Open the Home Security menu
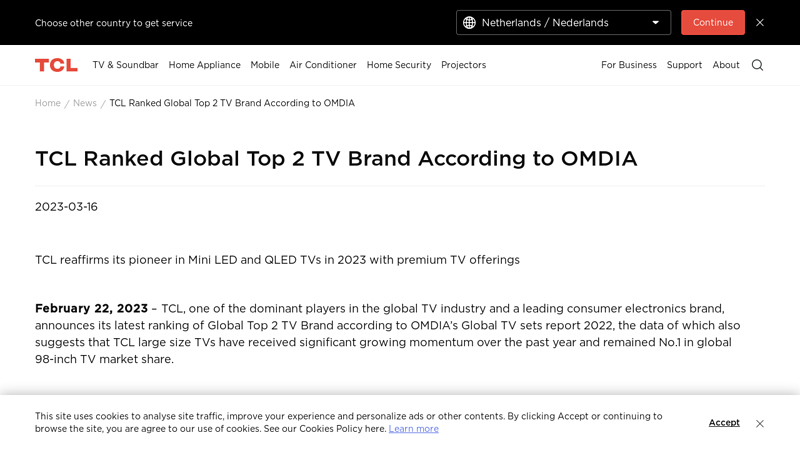This screenshot has height=450, width=800. (398, 65)
